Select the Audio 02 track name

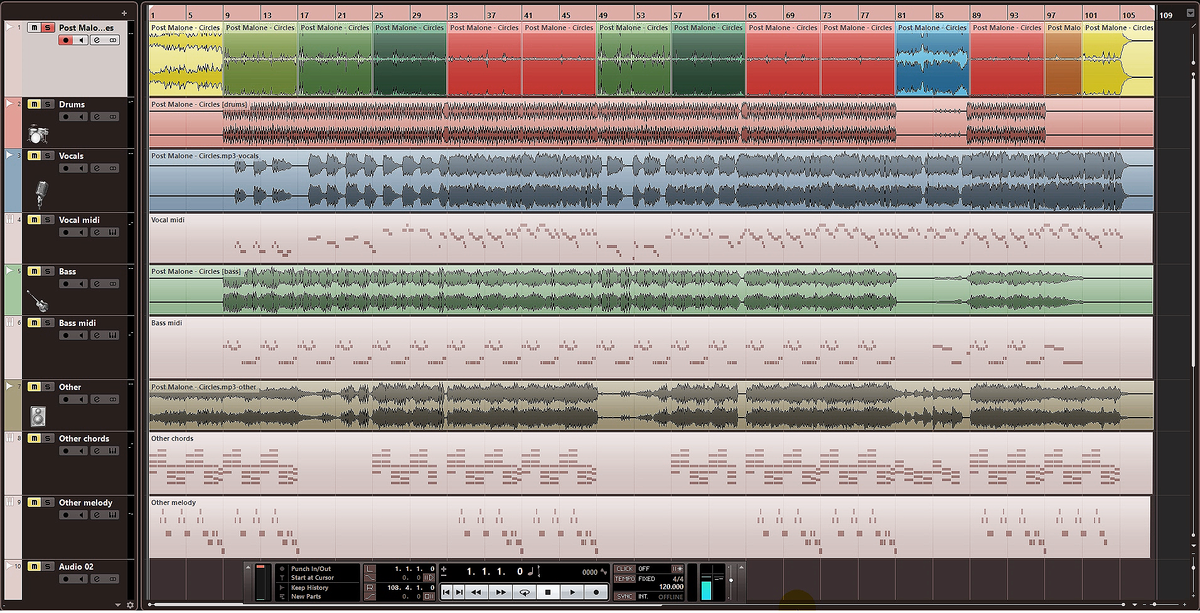coord(76,567)
